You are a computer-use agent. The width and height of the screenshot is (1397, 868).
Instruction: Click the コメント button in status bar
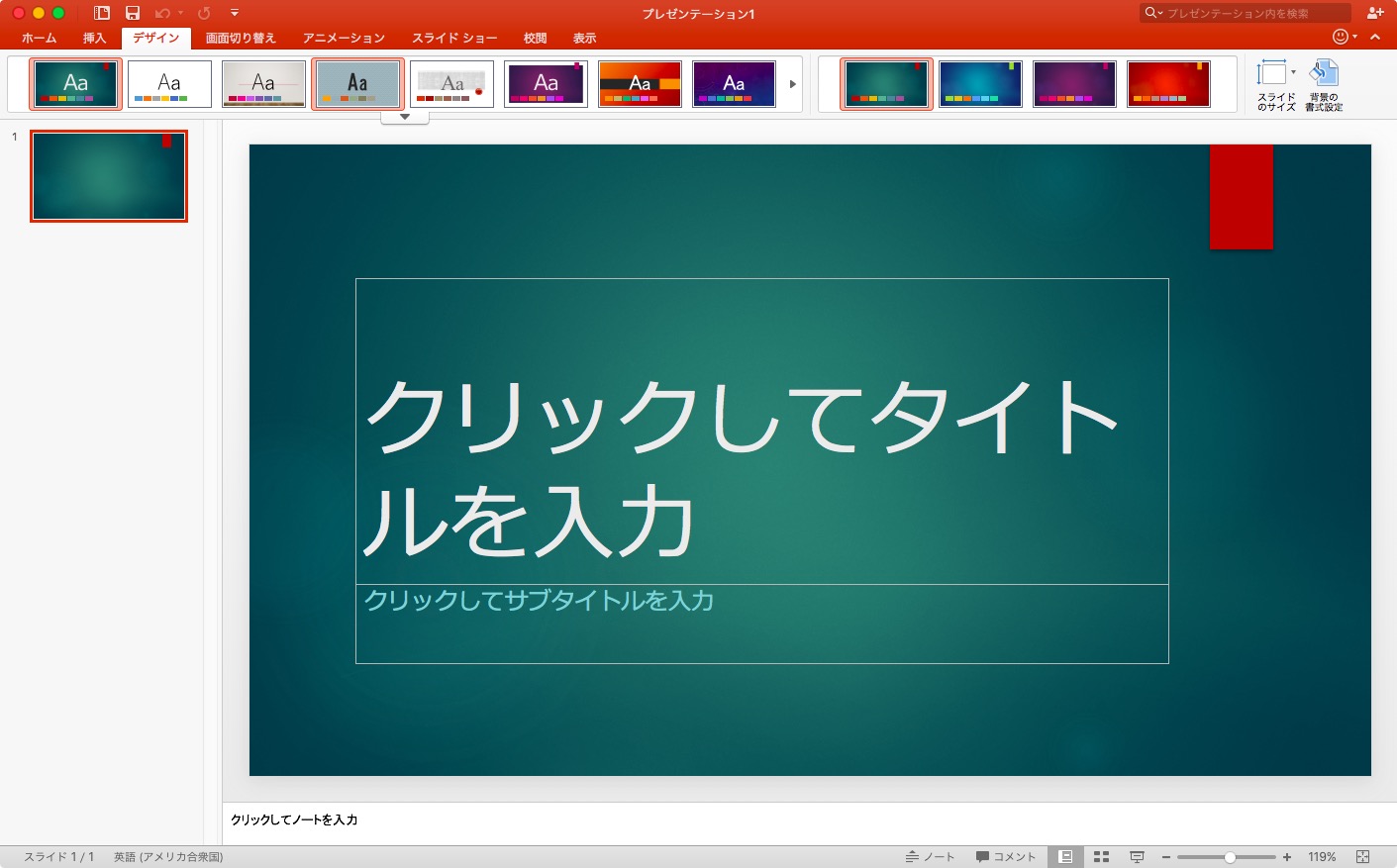point(1006,857)
